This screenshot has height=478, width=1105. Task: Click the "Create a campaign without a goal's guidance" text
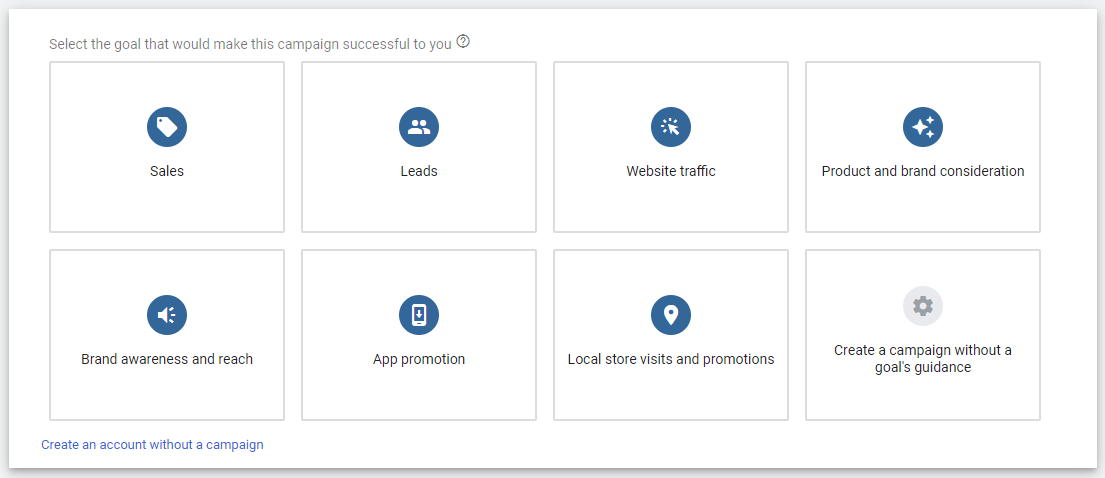tap(923, 359)
